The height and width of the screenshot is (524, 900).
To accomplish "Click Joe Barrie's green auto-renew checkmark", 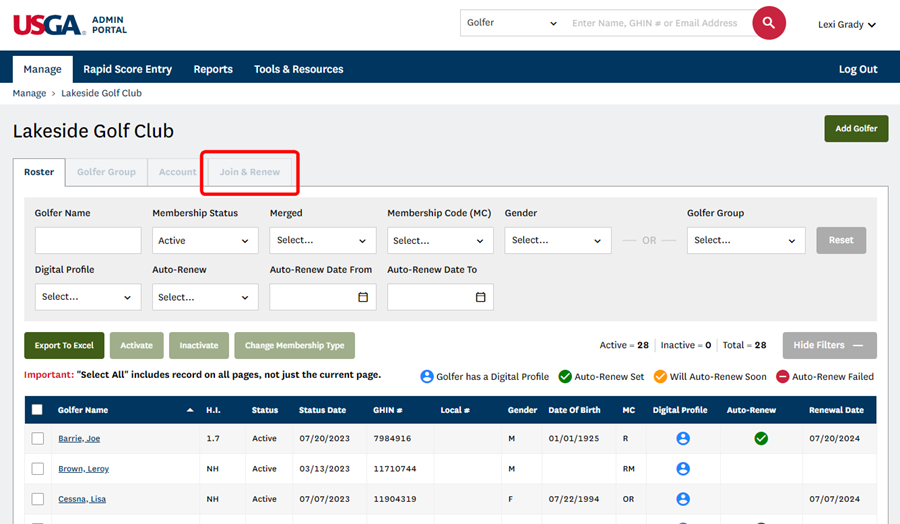I will pos(761,438).
